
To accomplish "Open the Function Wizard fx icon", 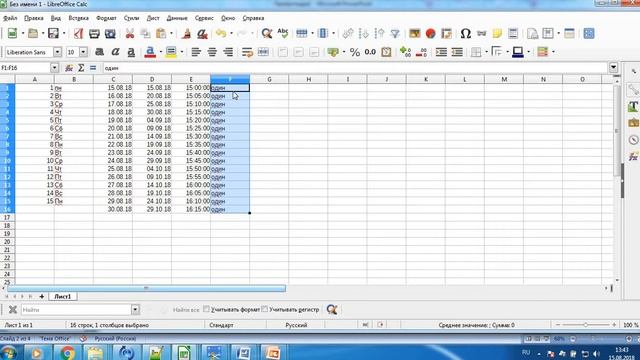I will pyautogui.click(x=69, y=68).
